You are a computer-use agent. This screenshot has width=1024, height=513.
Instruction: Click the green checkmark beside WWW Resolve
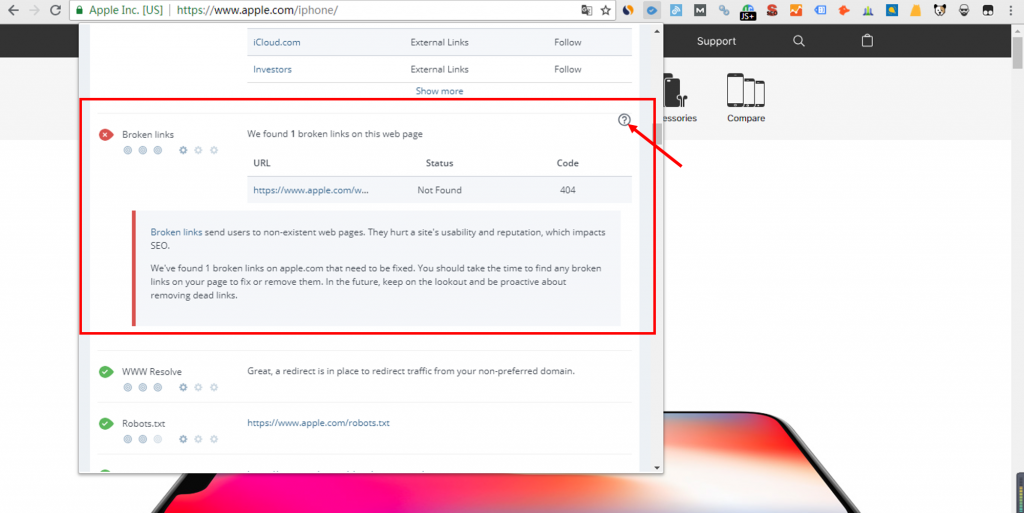[x=106, y=372]
